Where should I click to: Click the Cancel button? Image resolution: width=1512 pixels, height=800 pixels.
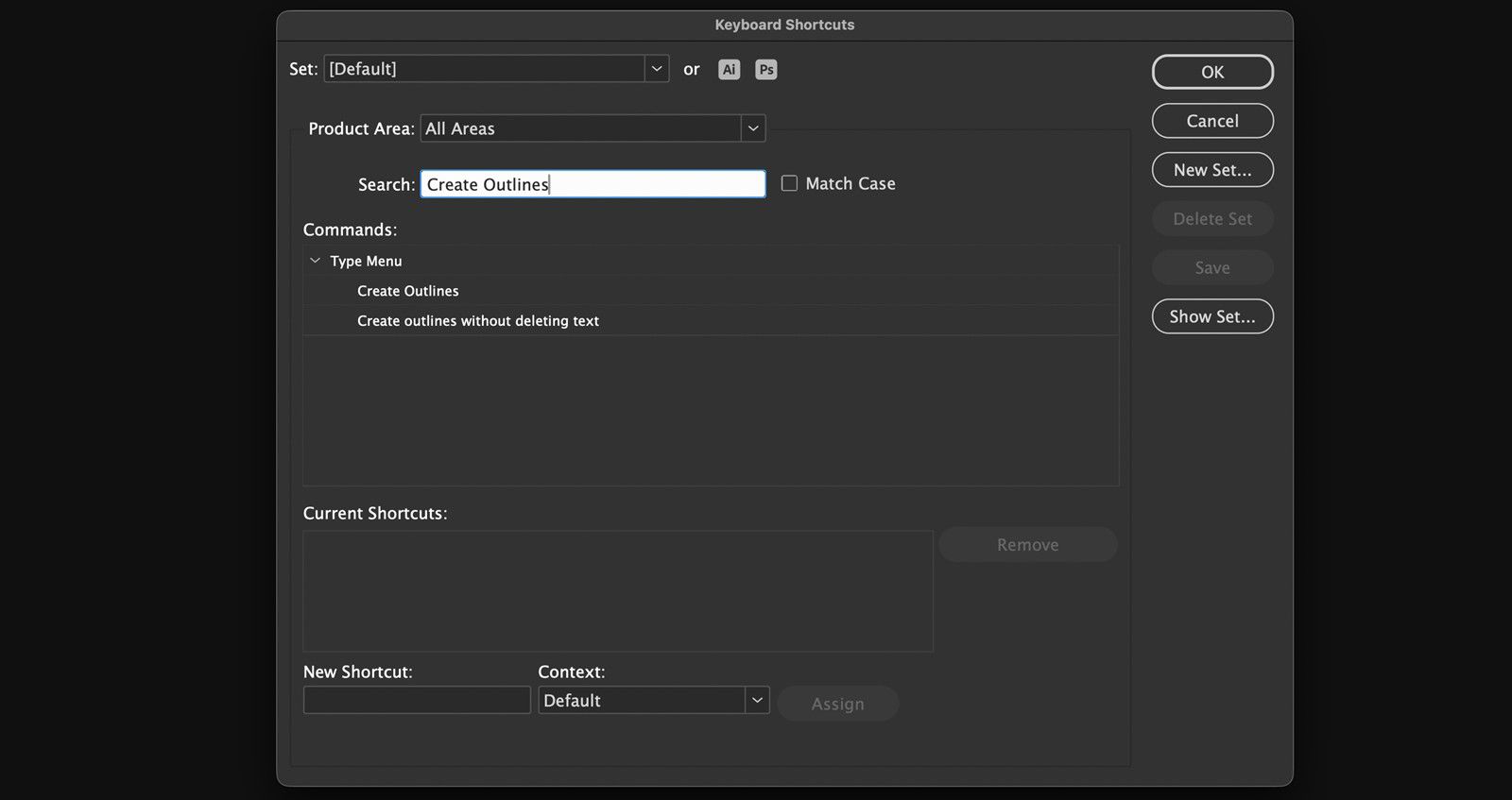[x=1212, y=121]
